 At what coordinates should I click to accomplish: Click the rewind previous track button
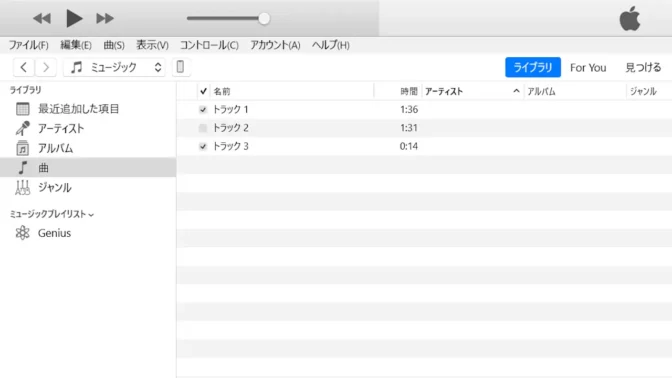click(x=42, y=18)
